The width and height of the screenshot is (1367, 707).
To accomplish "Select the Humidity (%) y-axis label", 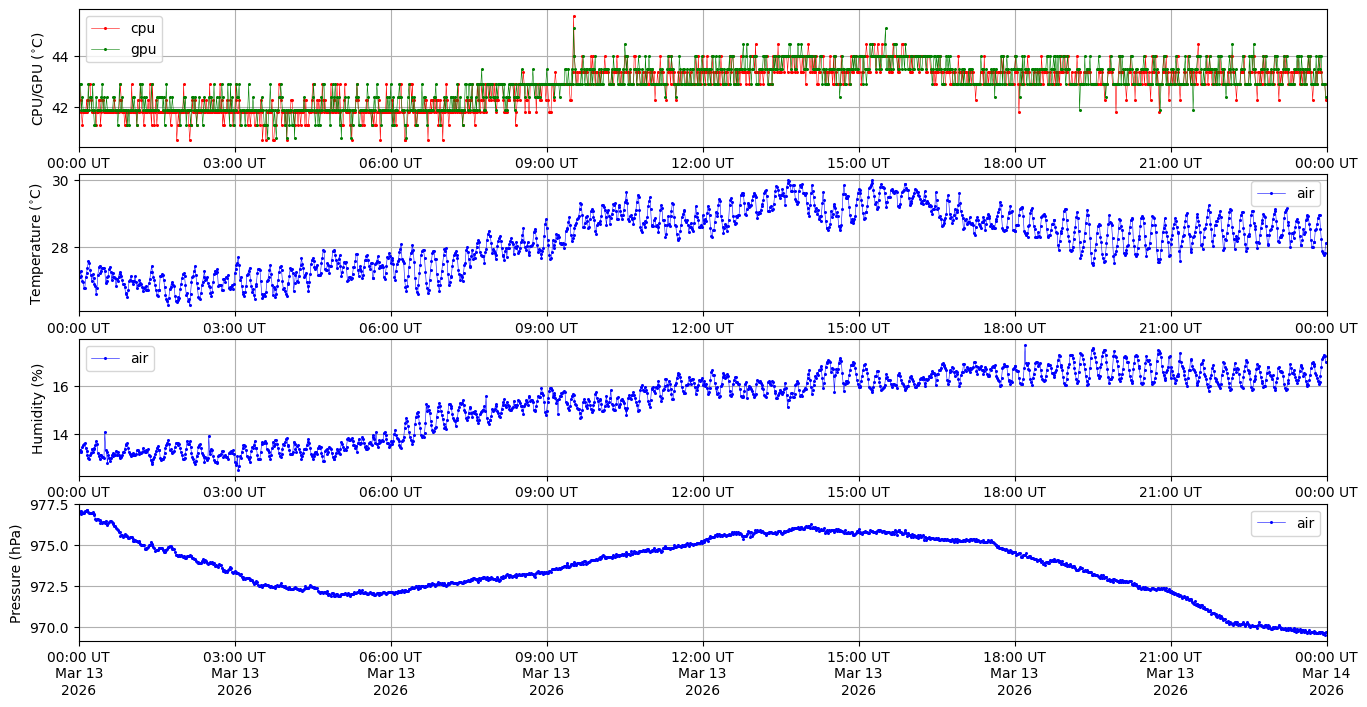I will pyautogui.click(x=38, y=408).
